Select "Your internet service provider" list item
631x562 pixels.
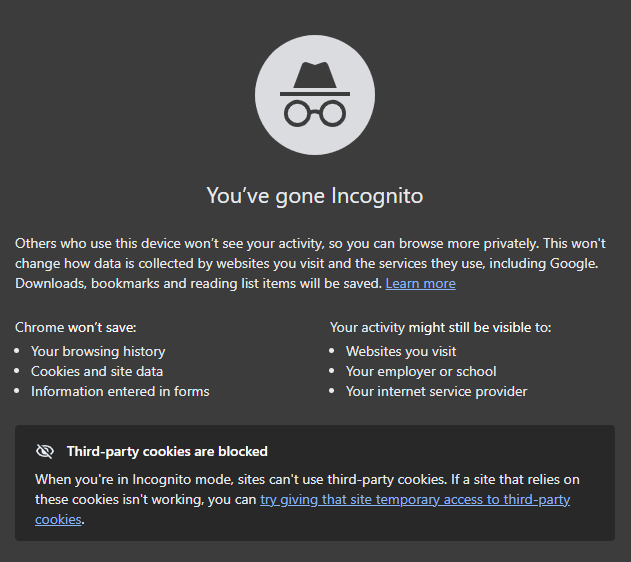pos(437,391)
